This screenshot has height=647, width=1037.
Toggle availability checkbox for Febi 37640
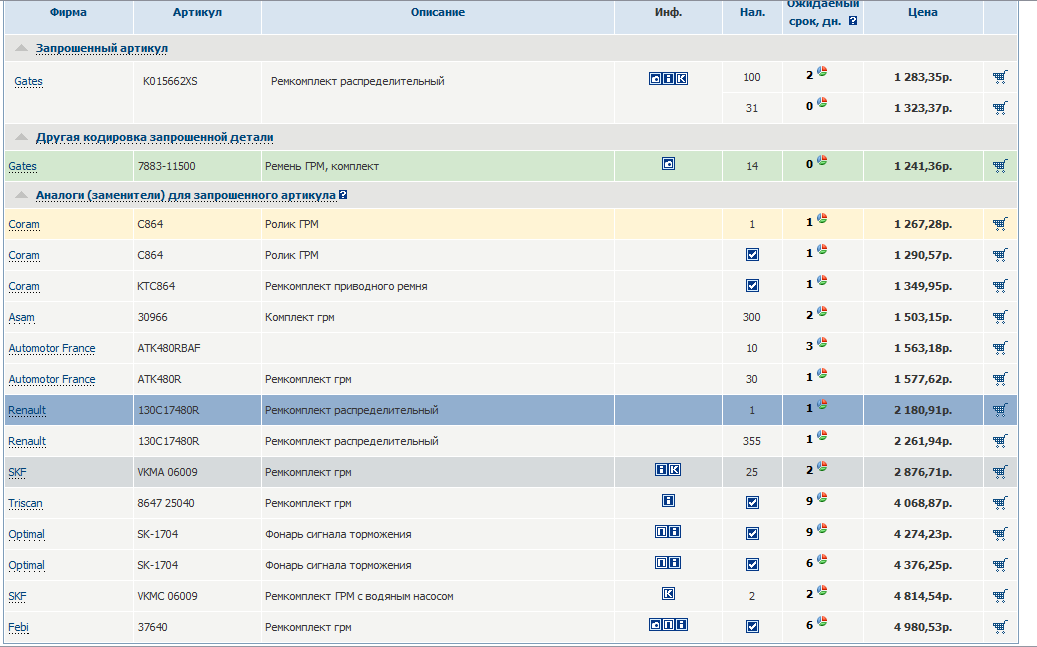(x=752, y=627)
